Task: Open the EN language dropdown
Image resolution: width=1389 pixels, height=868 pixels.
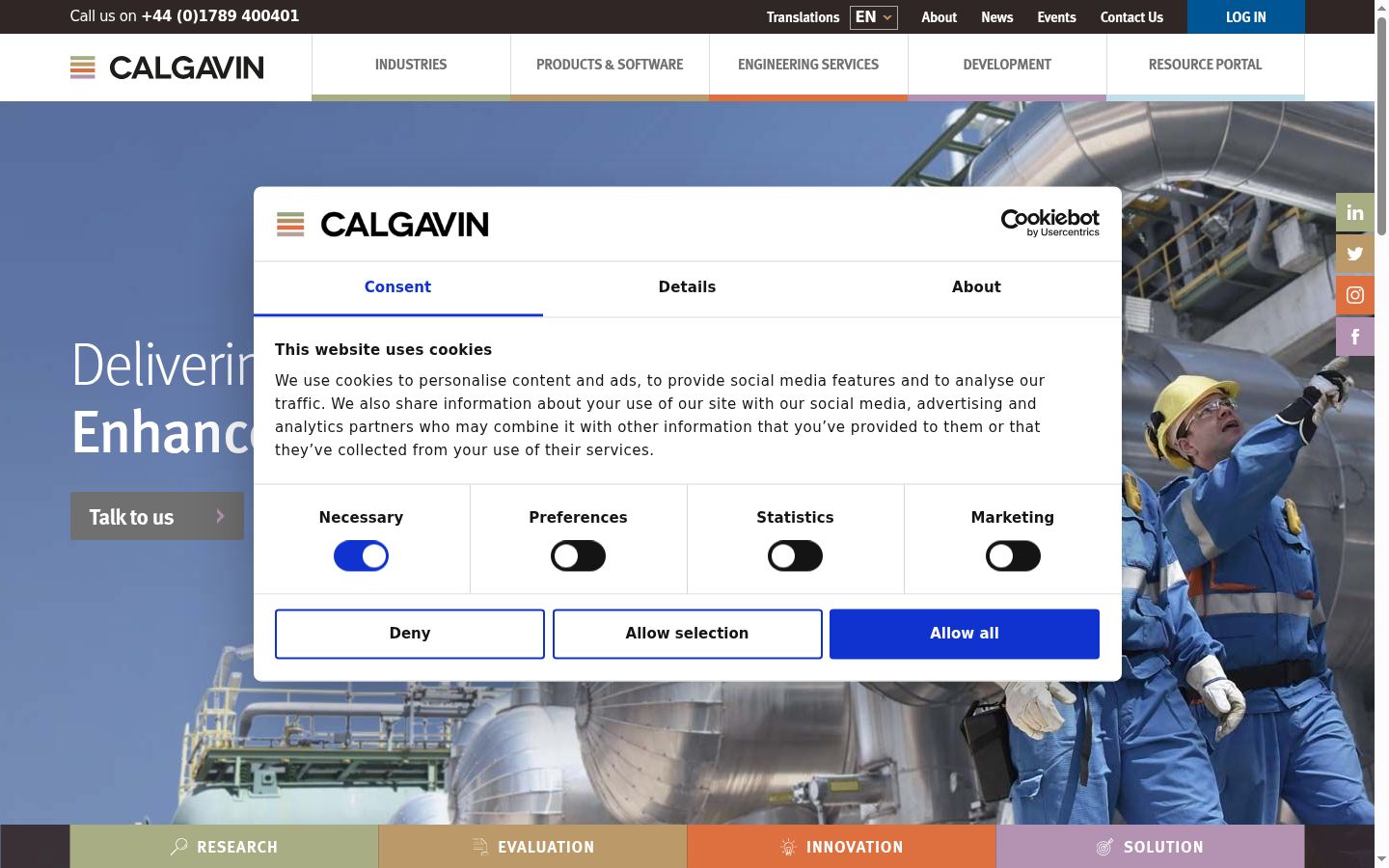Action: 874,17
